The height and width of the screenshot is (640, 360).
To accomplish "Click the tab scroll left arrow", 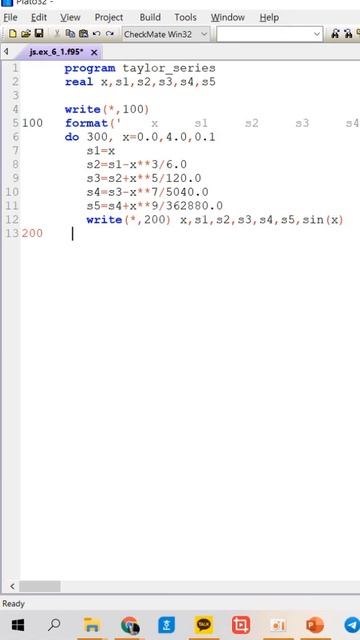I will (x=6, y=52).
